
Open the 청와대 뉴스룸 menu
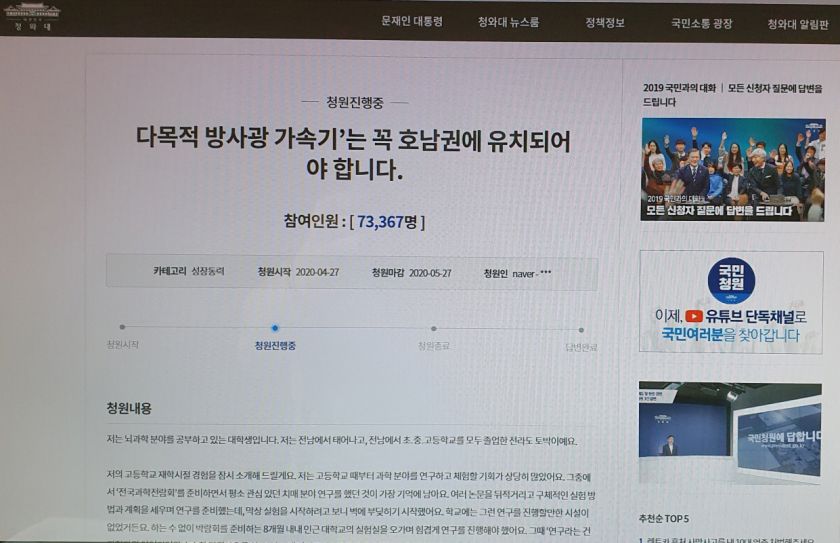pos(508,22)
